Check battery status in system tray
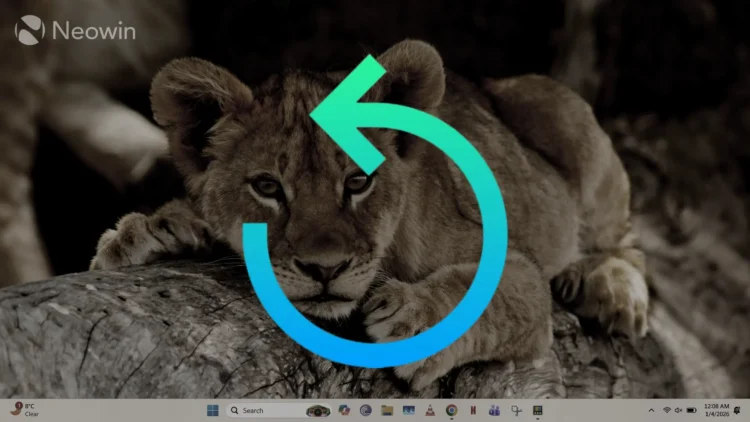This screenshot has width=750, height=422. (692, 410)
